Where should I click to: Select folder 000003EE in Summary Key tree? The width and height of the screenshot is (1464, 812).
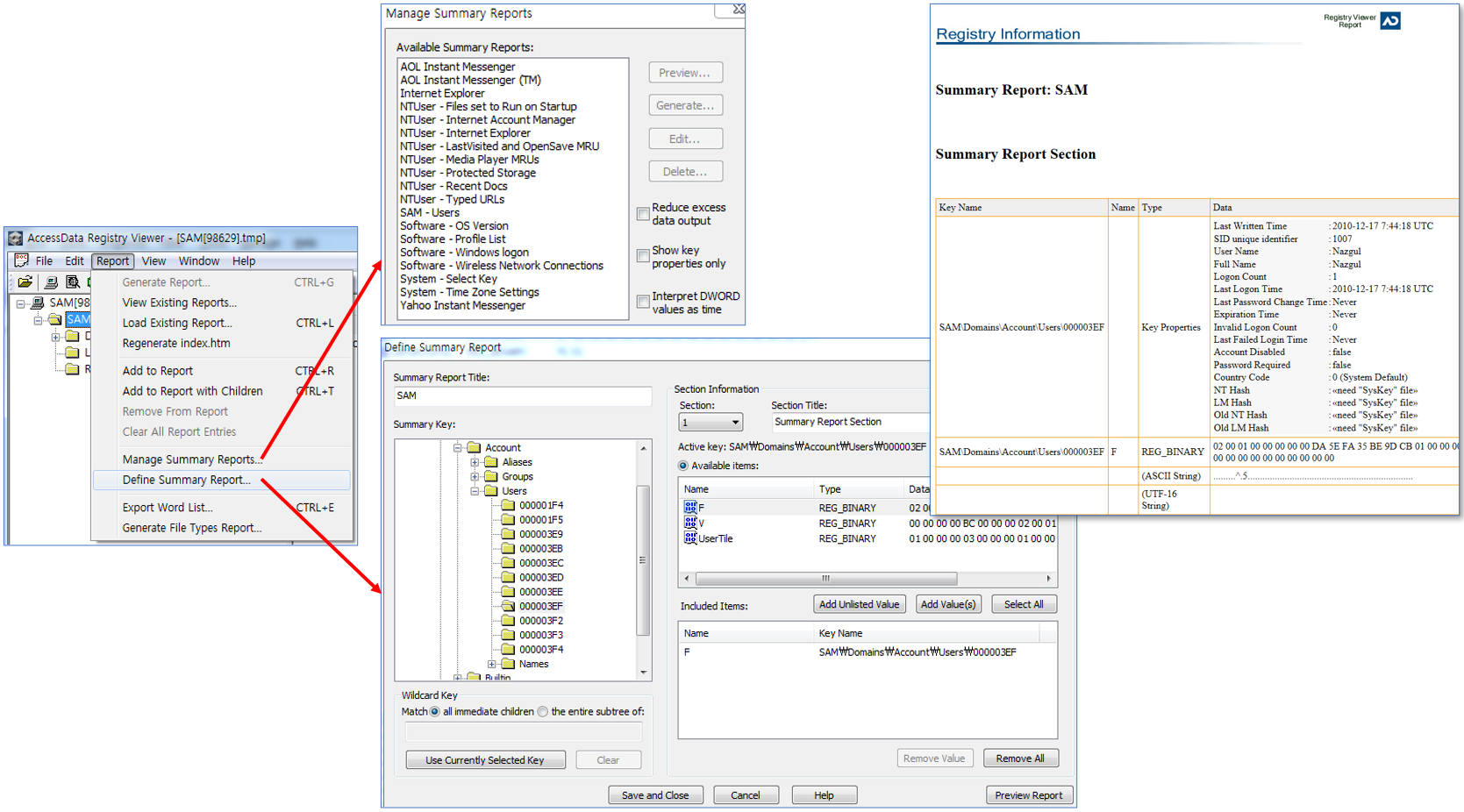click(532, 592)
